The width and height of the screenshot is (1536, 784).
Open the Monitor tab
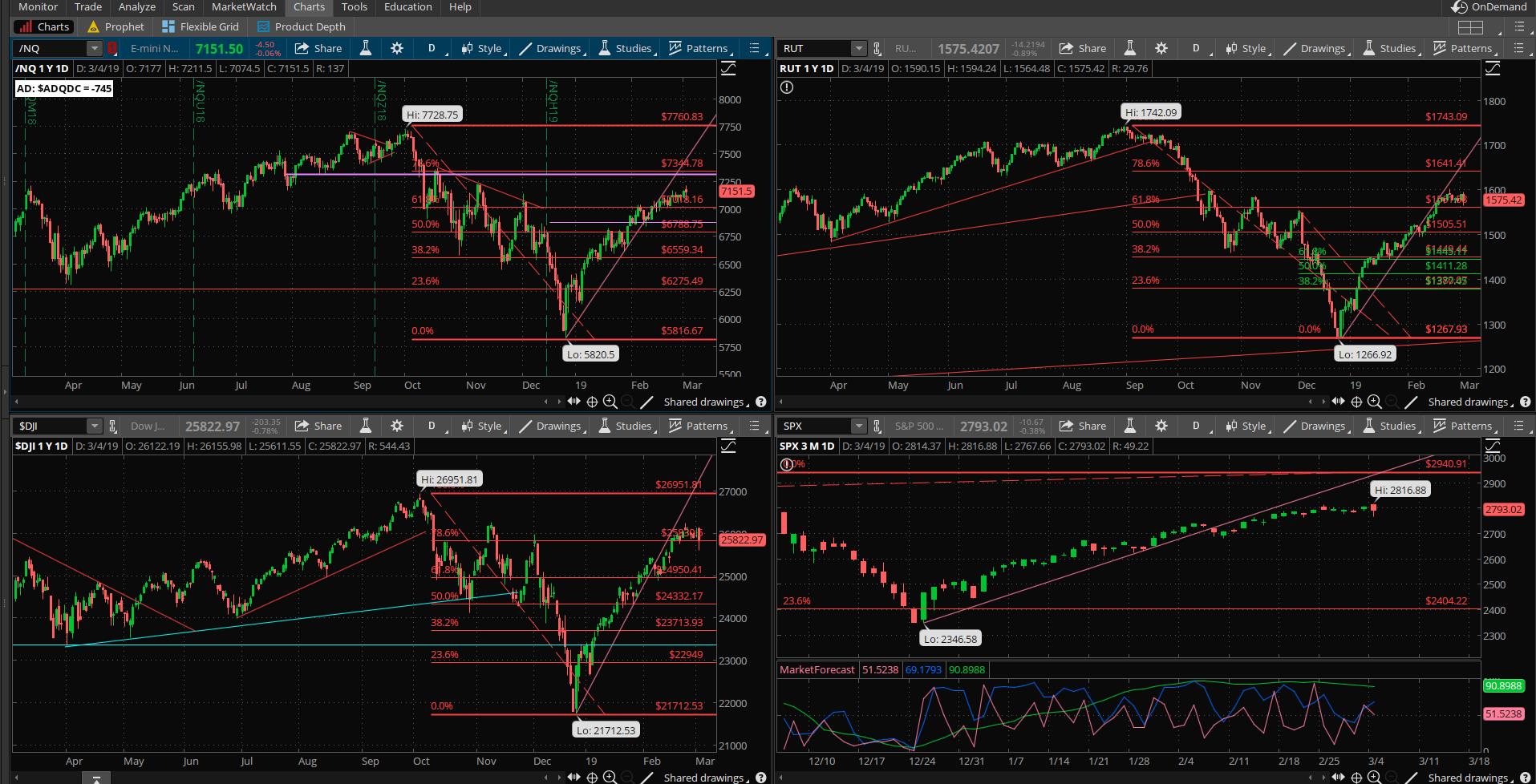click(x=38, y=6)
